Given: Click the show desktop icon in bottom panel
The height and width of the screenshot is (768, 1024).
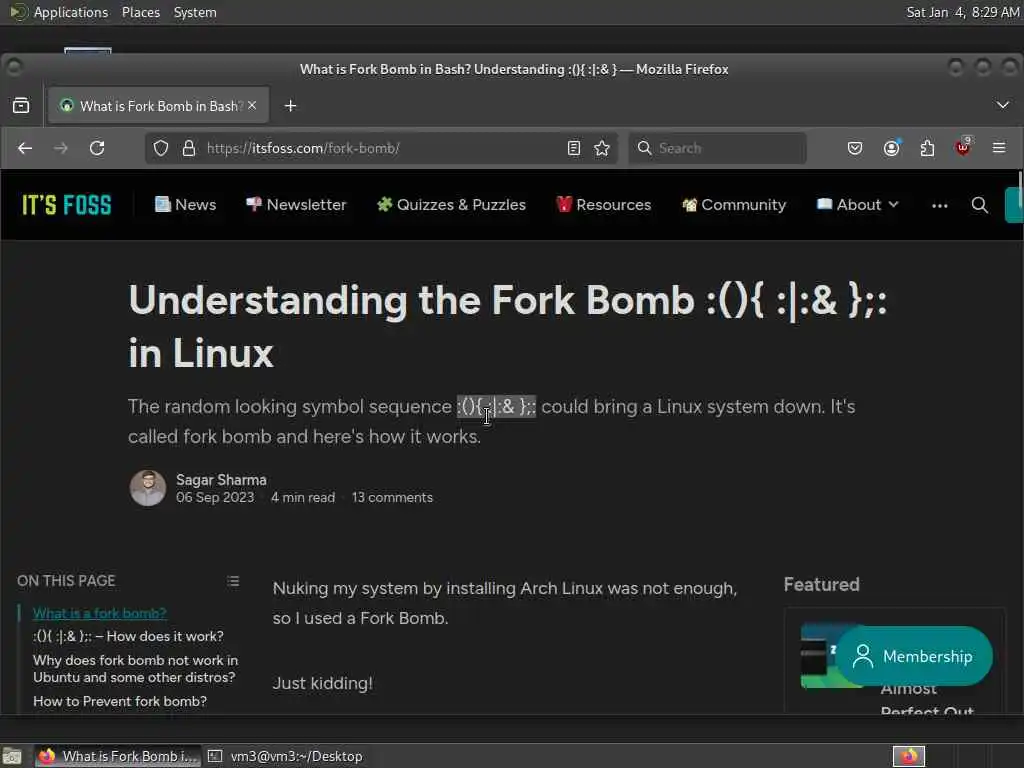Looking at the screenshot, I should point(12,756).
